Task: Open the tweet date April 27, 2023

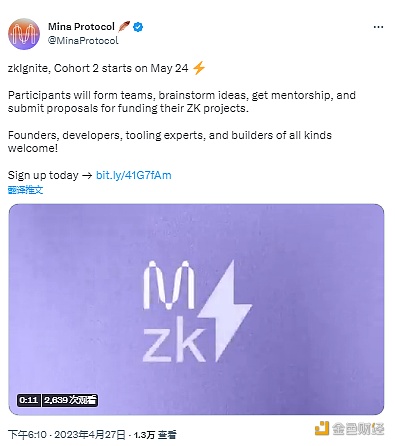Action: [x=90, y=435]
